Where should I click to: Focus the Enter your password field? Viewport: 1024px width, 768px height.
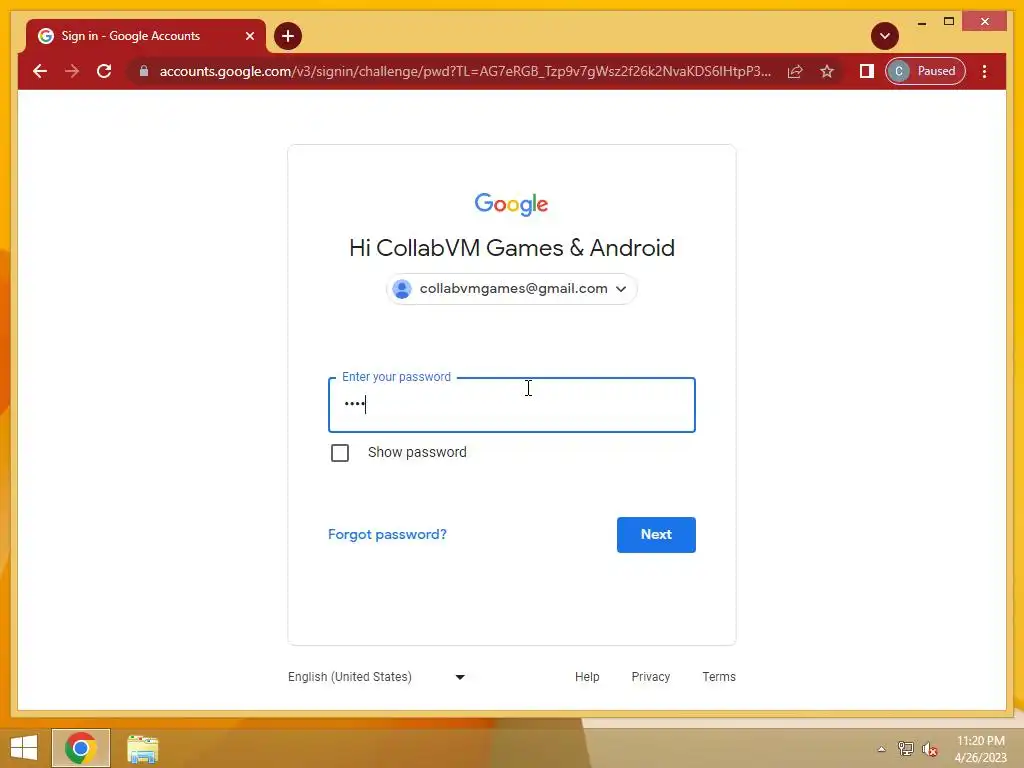click(511, 405)
